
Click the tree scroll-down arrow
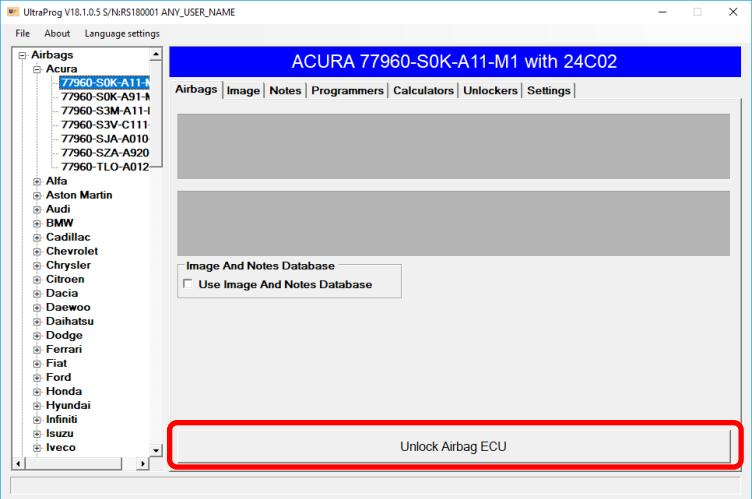tap(156, 451)
